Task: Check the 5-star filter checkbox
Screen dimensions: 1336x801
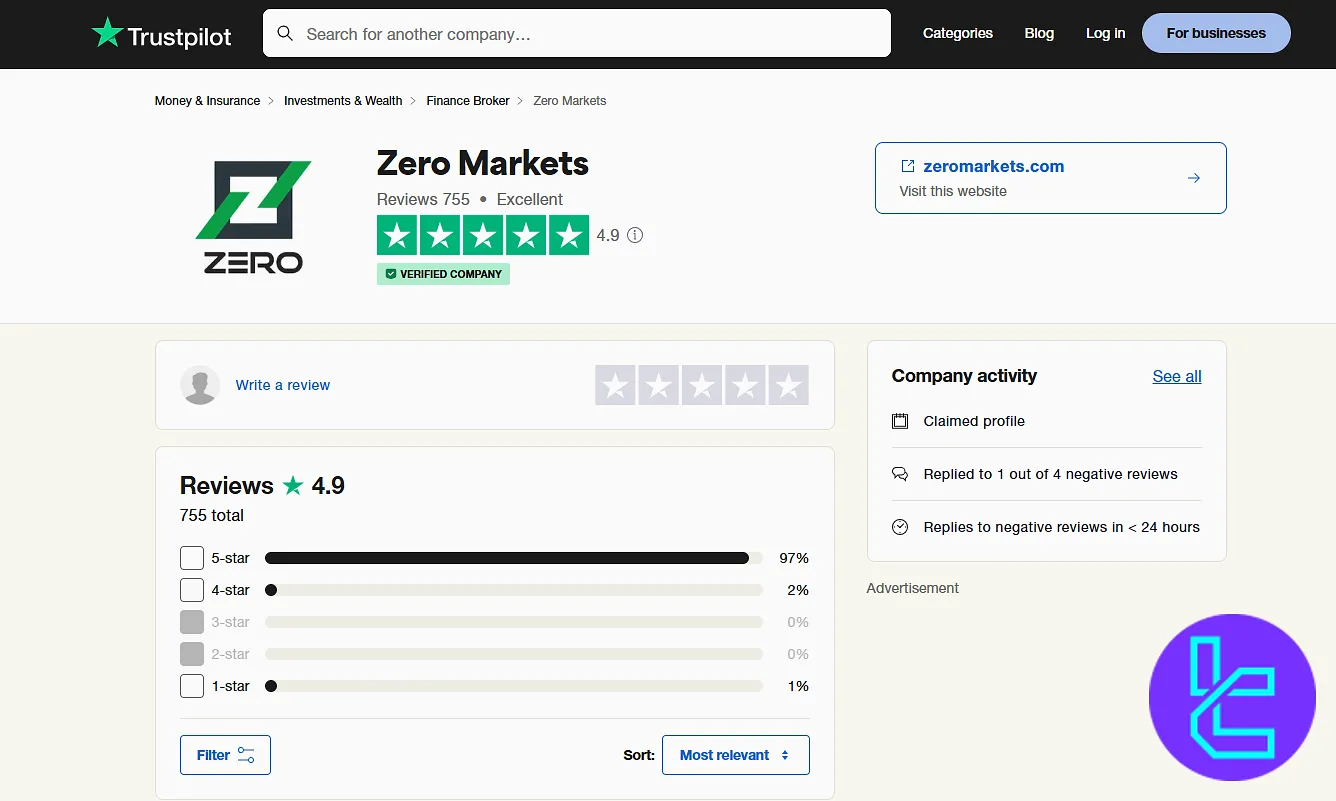Action: click(192, 558)
